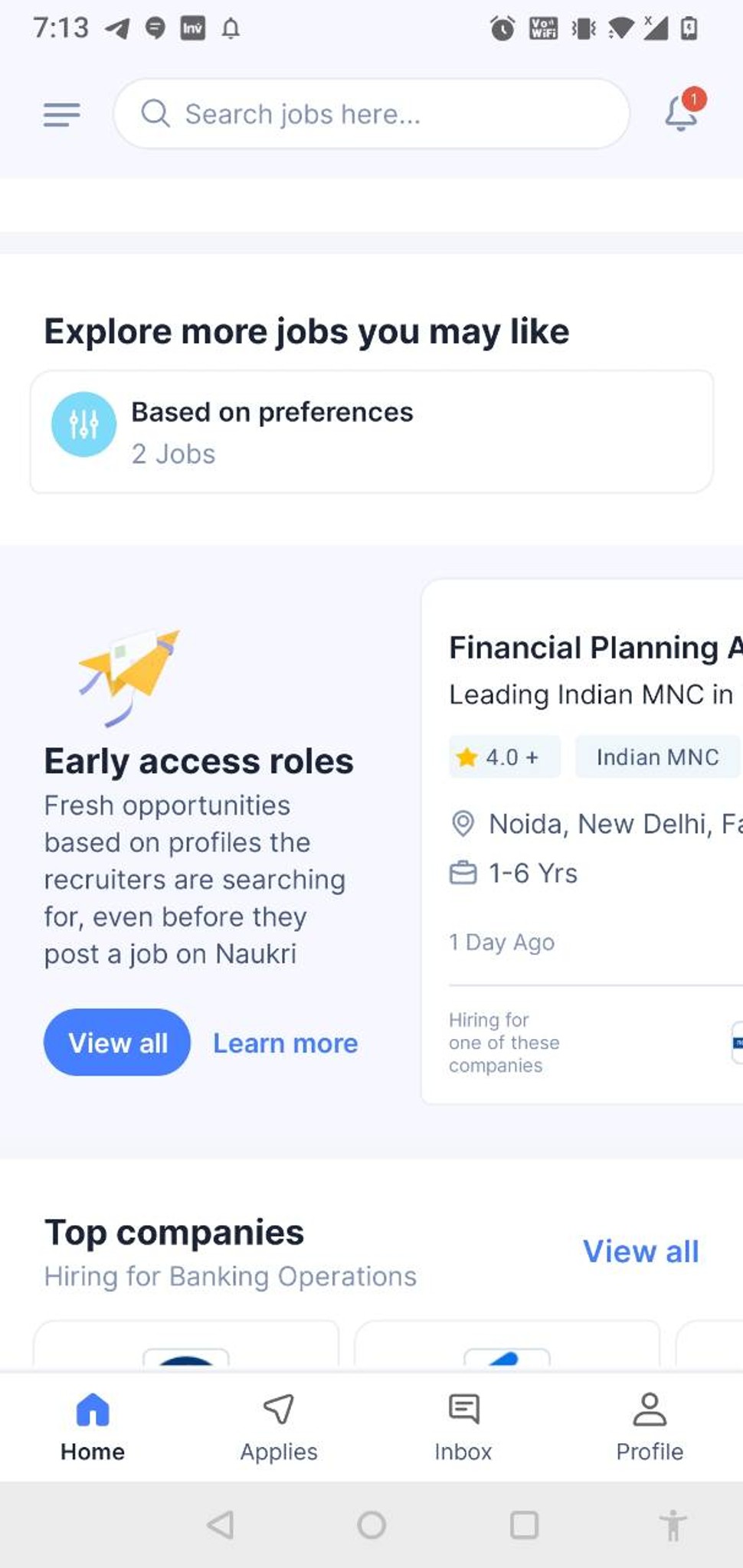Focus the Search jobs here field
This screenshot has width=743, height=1568.
click(383, 114)
